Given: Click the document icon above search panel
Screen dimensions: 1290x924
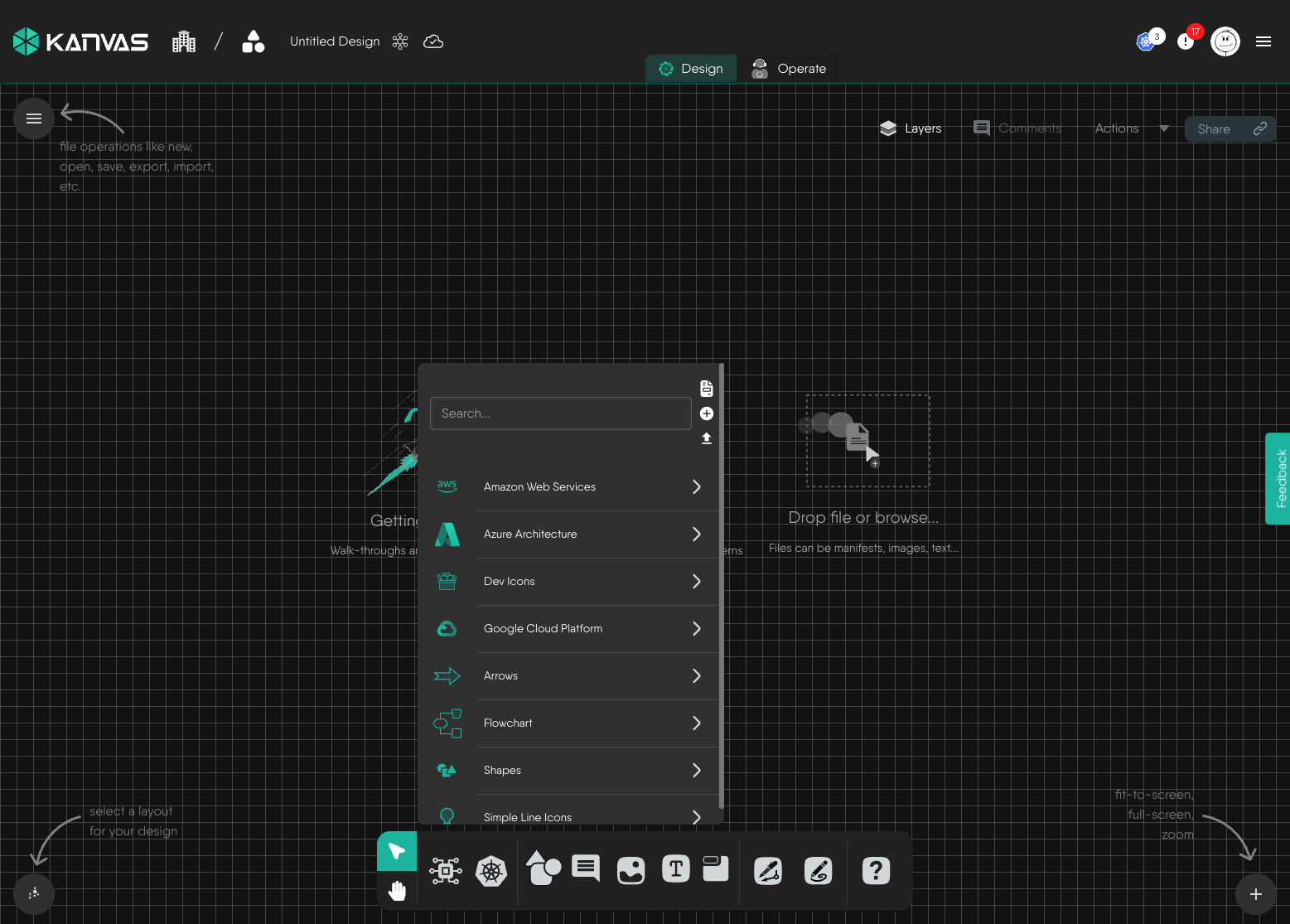Looking at the screenshot, I should [x=707, y=389].
